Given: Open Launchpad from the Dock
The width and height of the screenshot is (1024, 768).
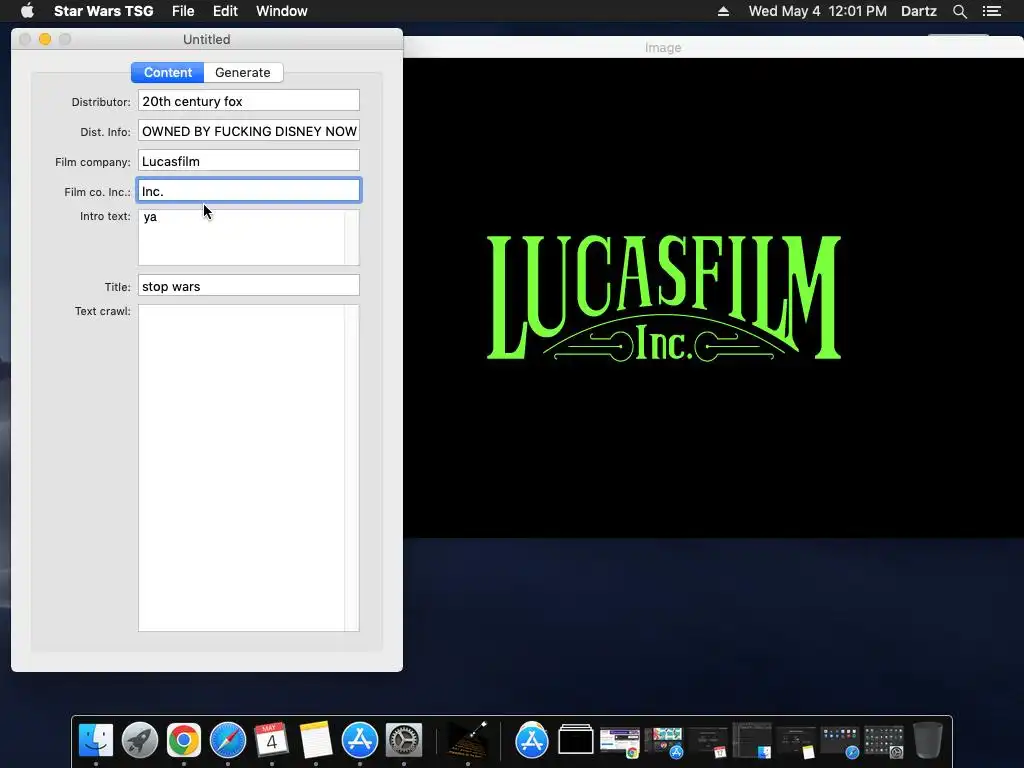Looking at the screenshot, I should coord(140,741).
